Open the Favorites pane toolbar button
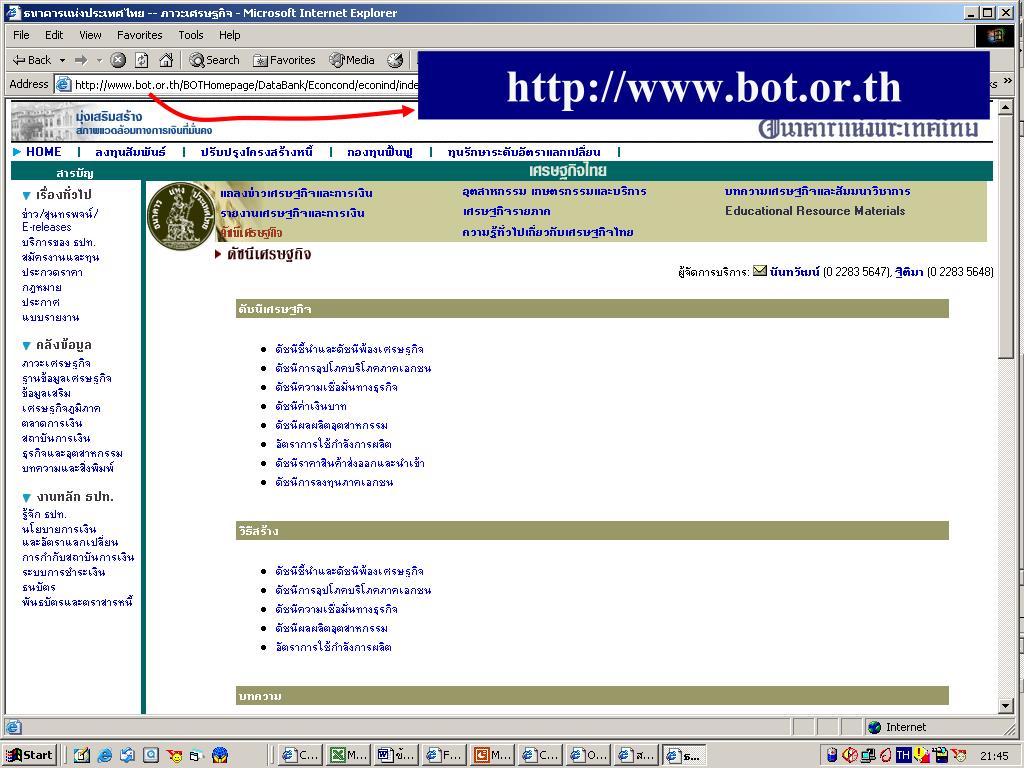Viewport: 1024px width, 768px height. 284,60
